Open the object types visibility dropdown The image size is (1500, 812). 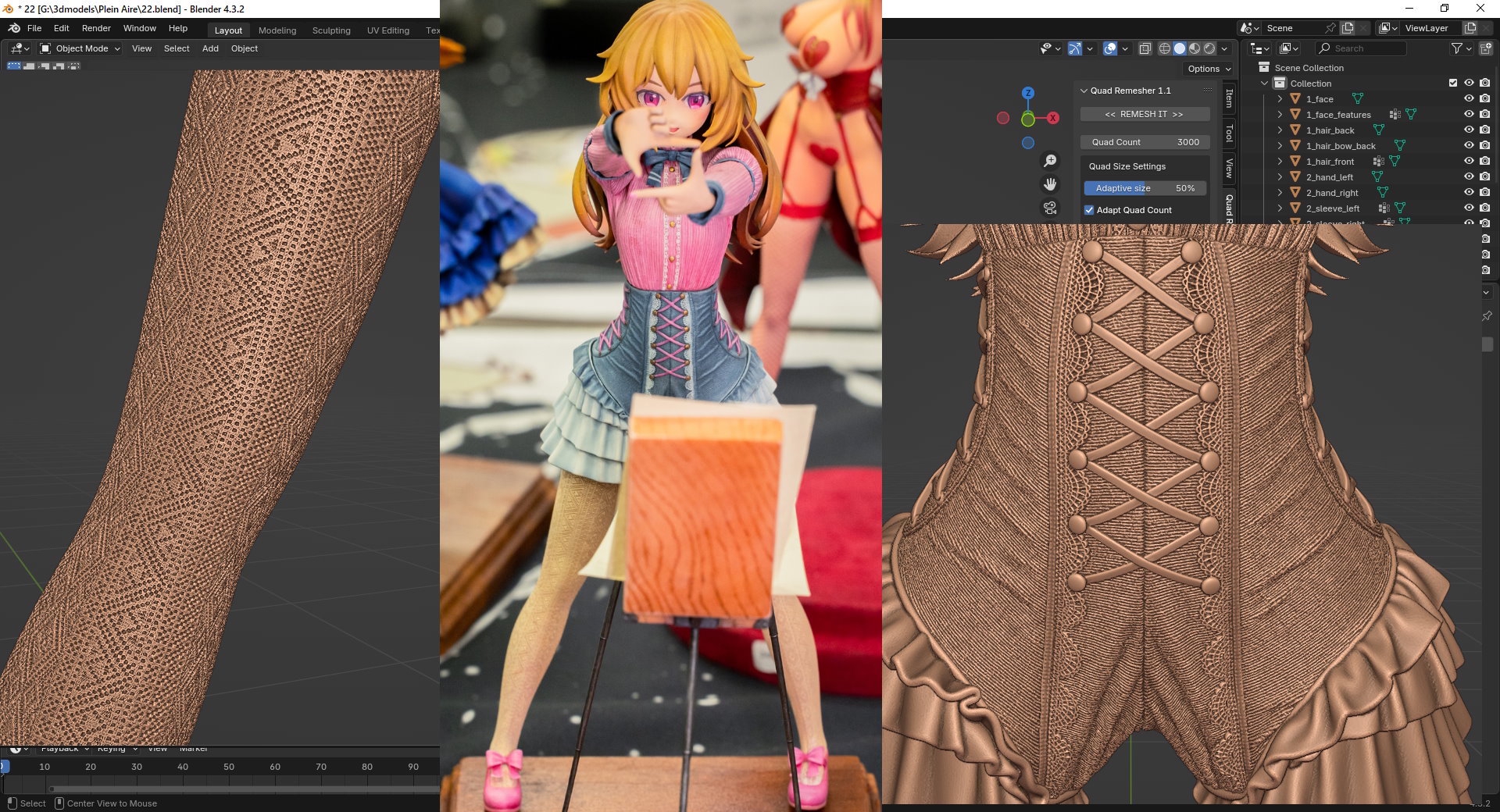(1051, 48)
